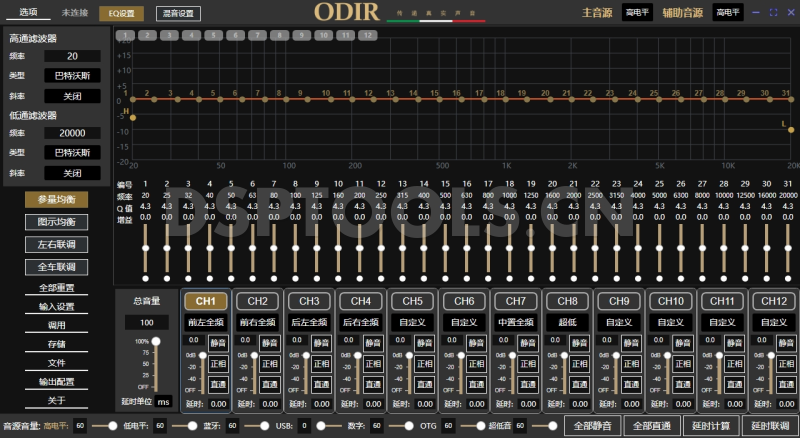This screenshot has width=800, height=438.
Task: Toggle CH7 bypass 直通 button
Action: 527,384
